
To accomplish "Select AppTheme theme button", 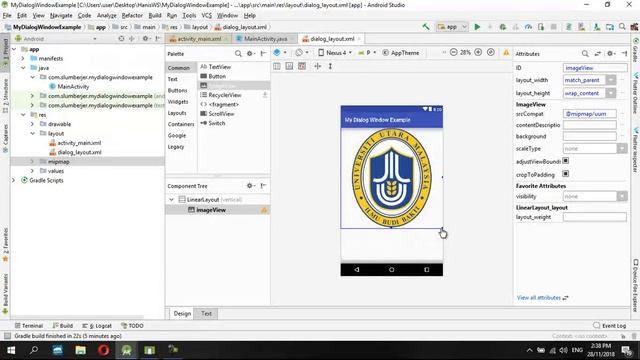I will [401, 53].
